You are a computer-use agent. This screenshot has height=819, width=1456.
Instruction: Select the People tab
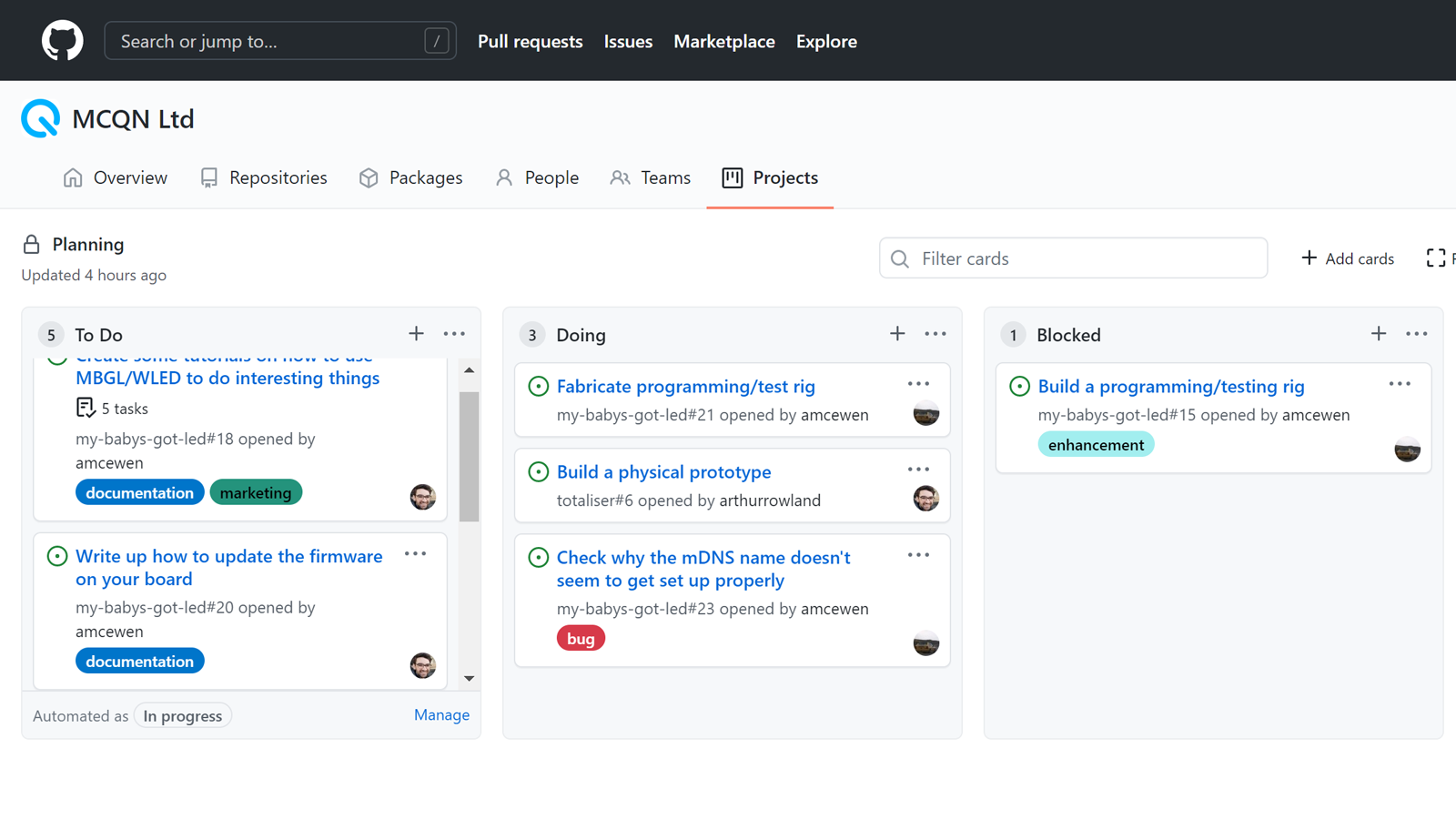pos(537,177)
